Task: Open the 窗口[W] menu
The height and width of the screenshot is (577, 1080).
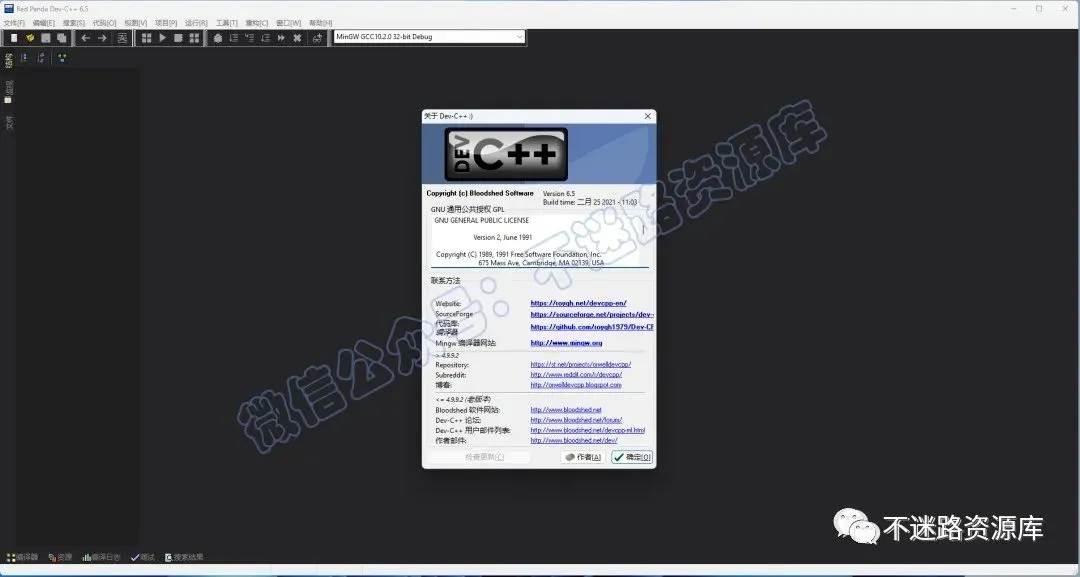Action: point(288,23)
